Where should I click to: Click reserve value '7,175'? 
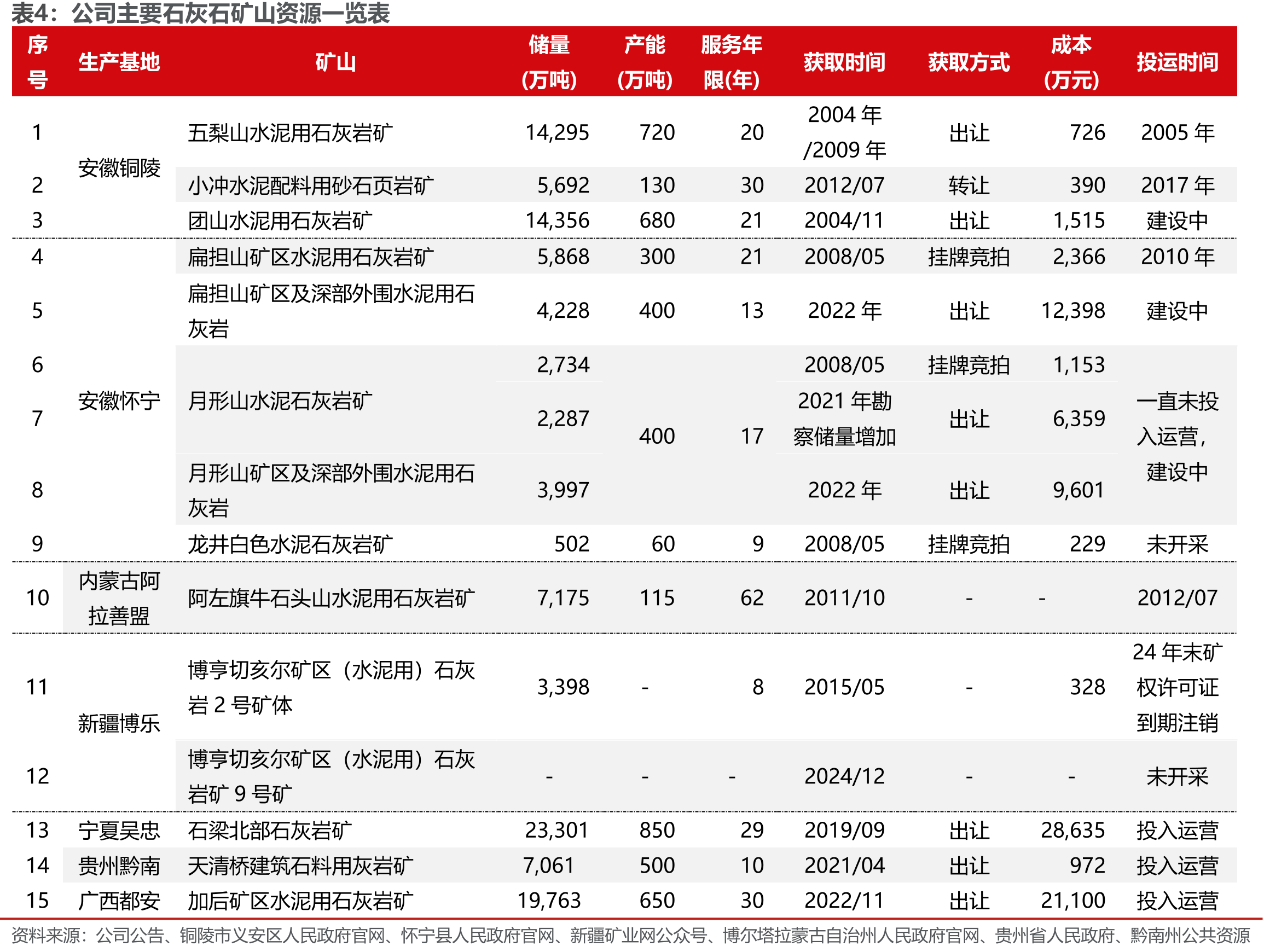pyautogui.click(x=563, y=599)
